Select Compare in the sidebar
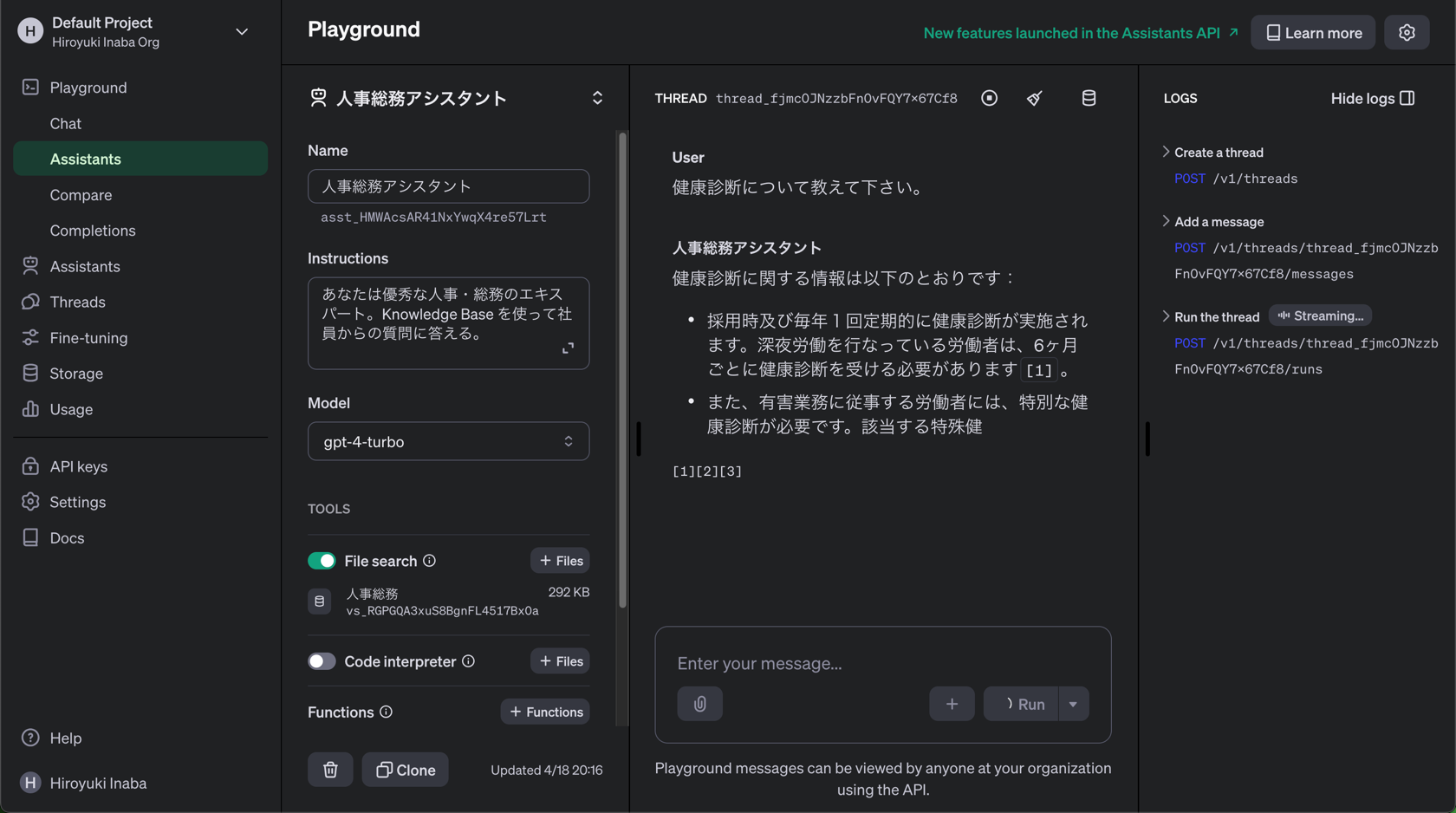 [x=81, y=195]
